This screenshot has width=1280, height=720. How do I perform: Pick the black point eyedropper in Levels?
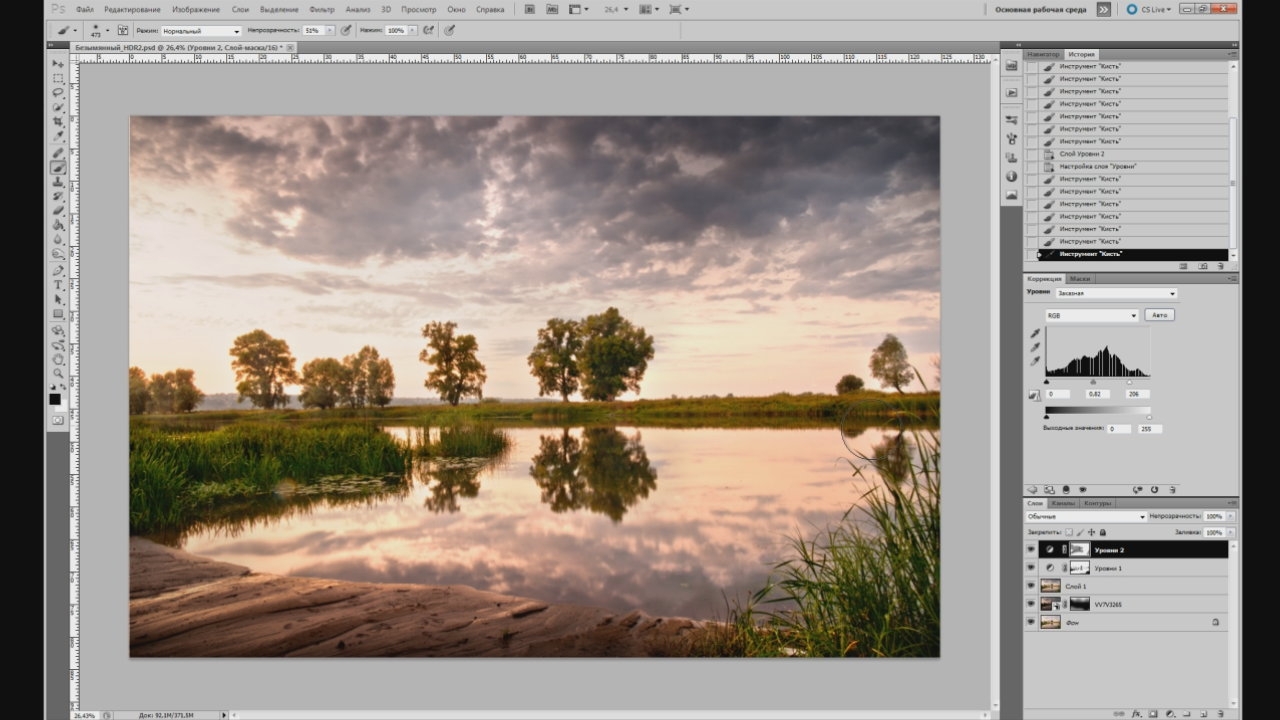[1035, 334]
